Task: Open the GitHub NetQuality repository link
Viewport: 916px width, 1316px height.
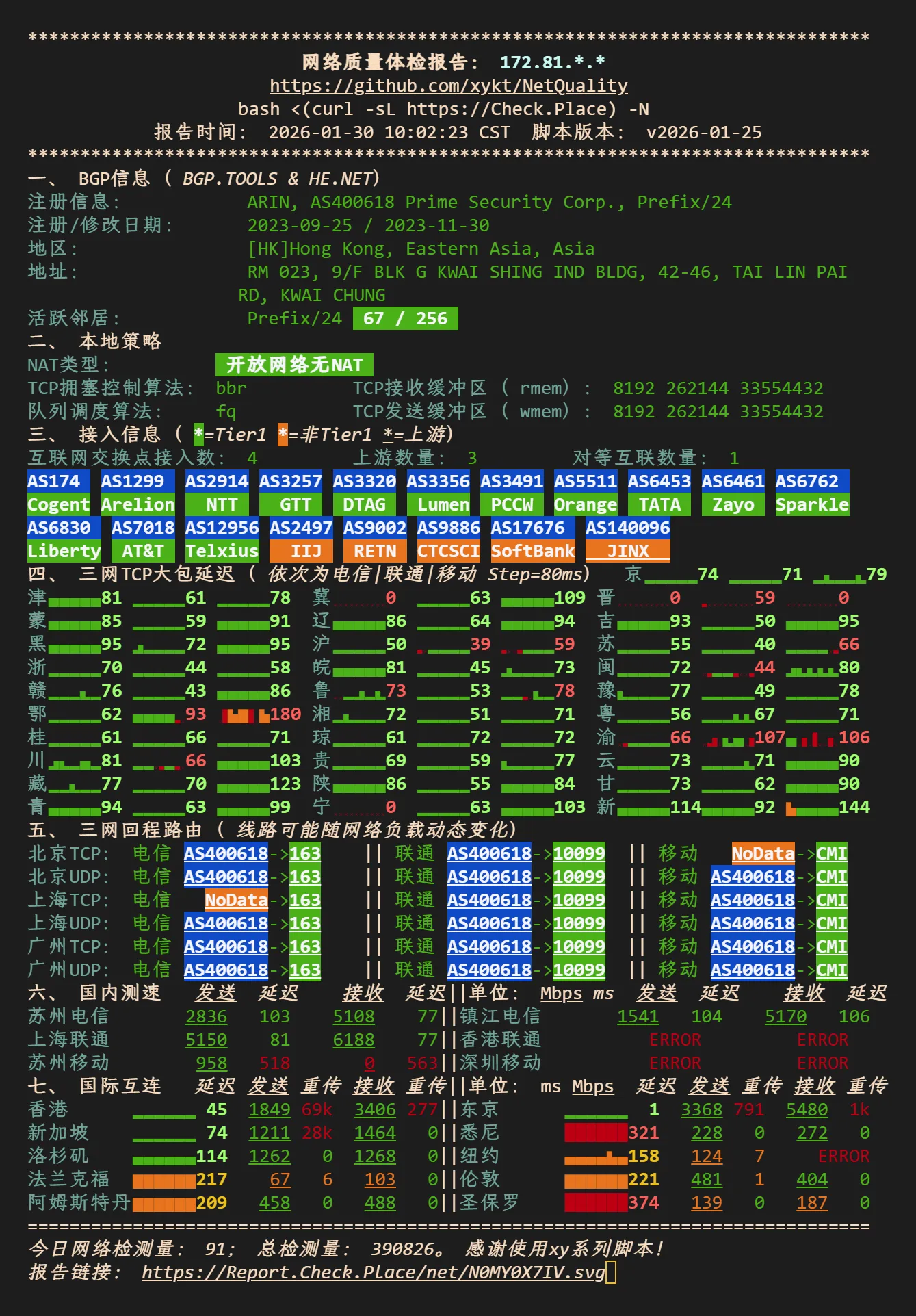Action: (448, 86)
